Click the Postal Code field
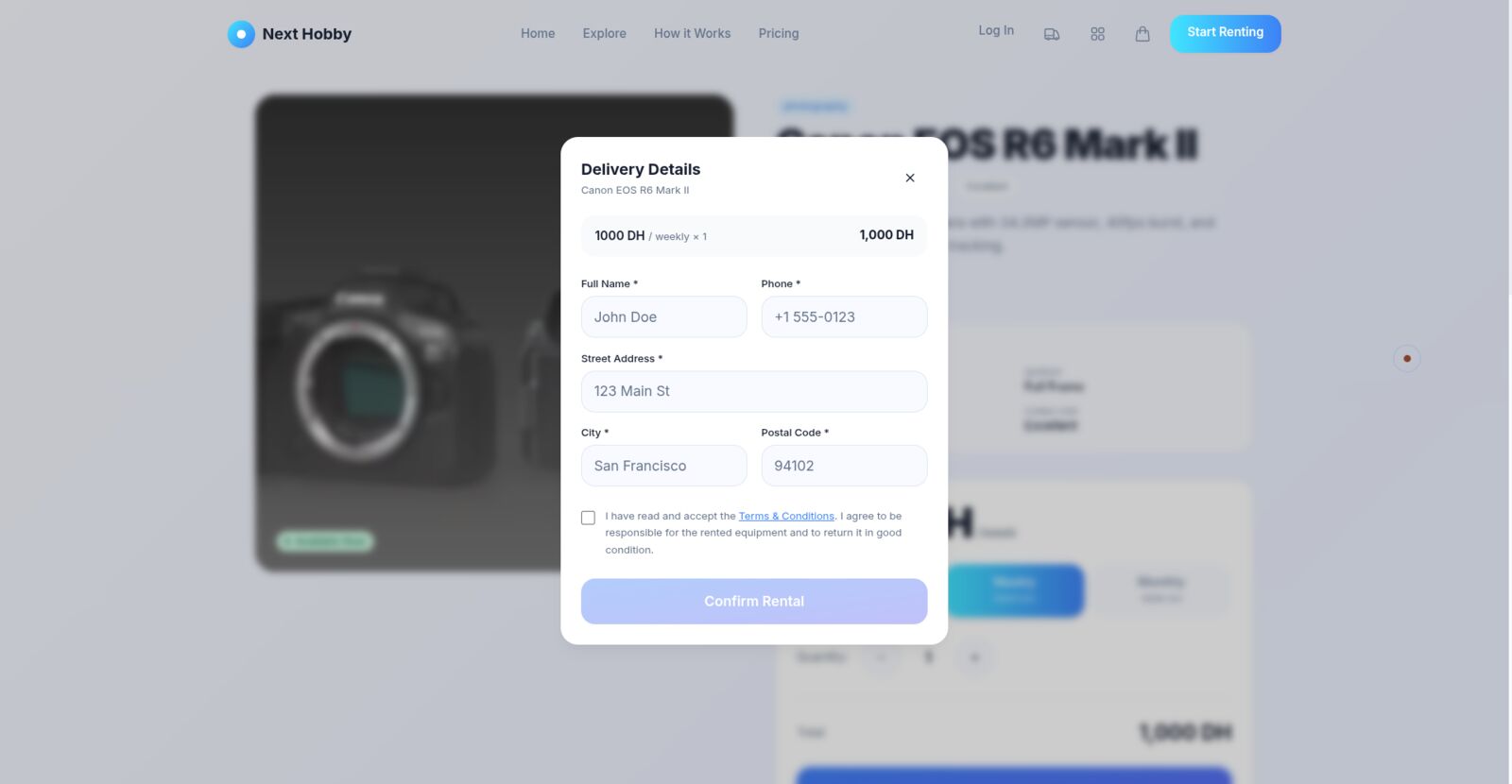The height and width of the screenshot is (784, 1512). click(x=844, y=466)
